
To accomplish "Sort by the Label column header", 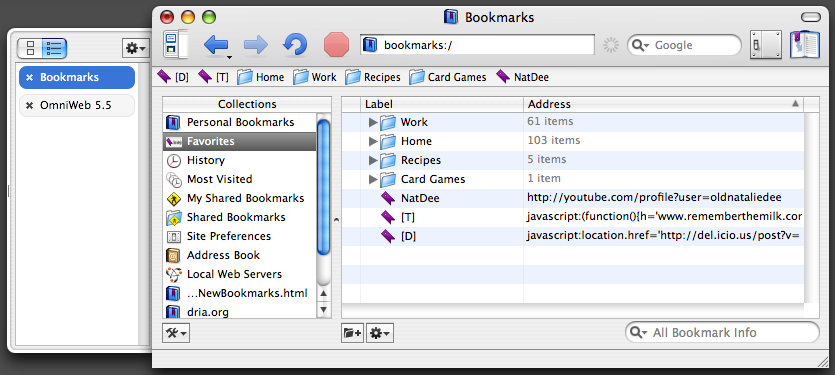I will (442, 104).
